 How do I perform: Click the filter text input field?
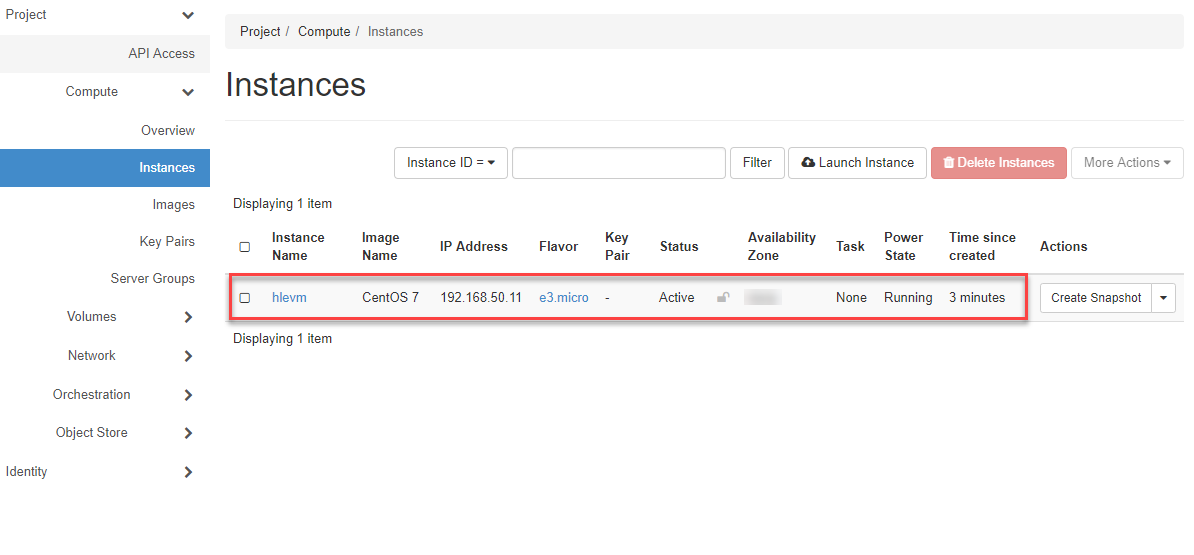tap(618, 163)
